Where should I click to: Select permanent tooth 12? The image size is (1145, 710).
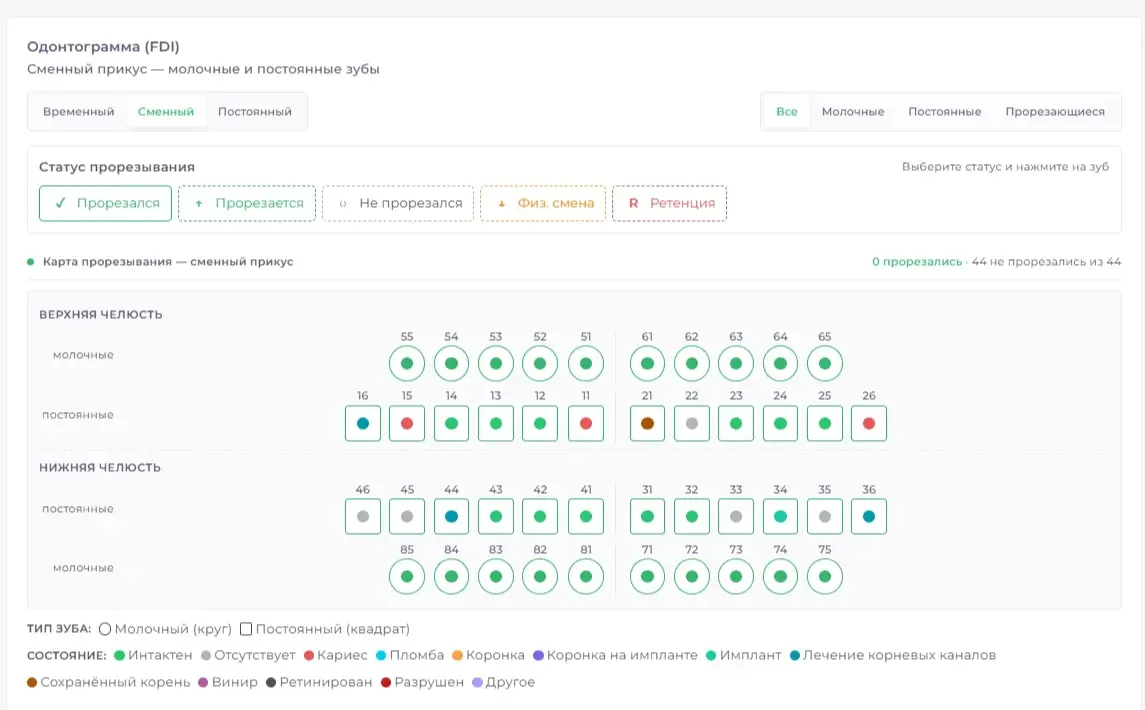click(x=540, y=424)
